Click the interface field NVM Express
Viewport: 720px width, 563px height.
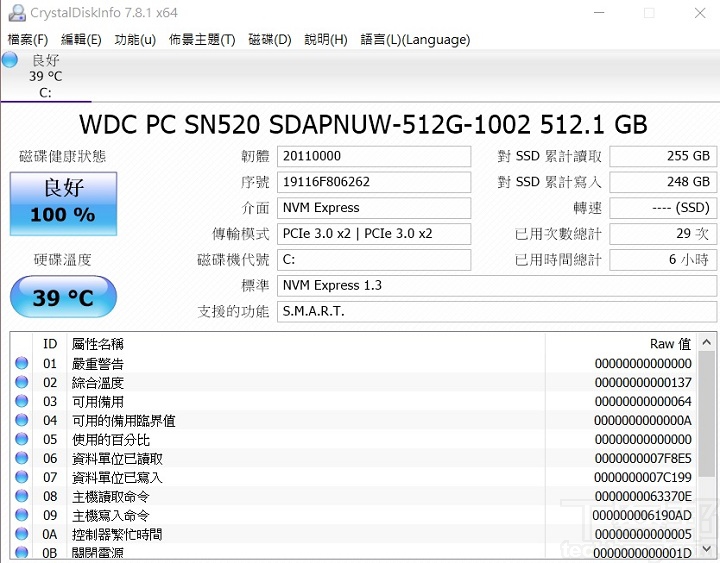[374, 208]
